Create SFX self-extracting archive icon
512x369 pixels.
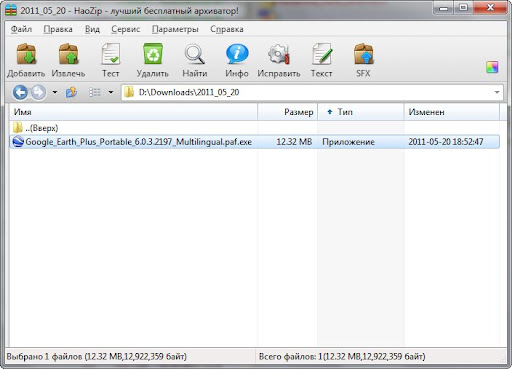(x=363, y=54)
